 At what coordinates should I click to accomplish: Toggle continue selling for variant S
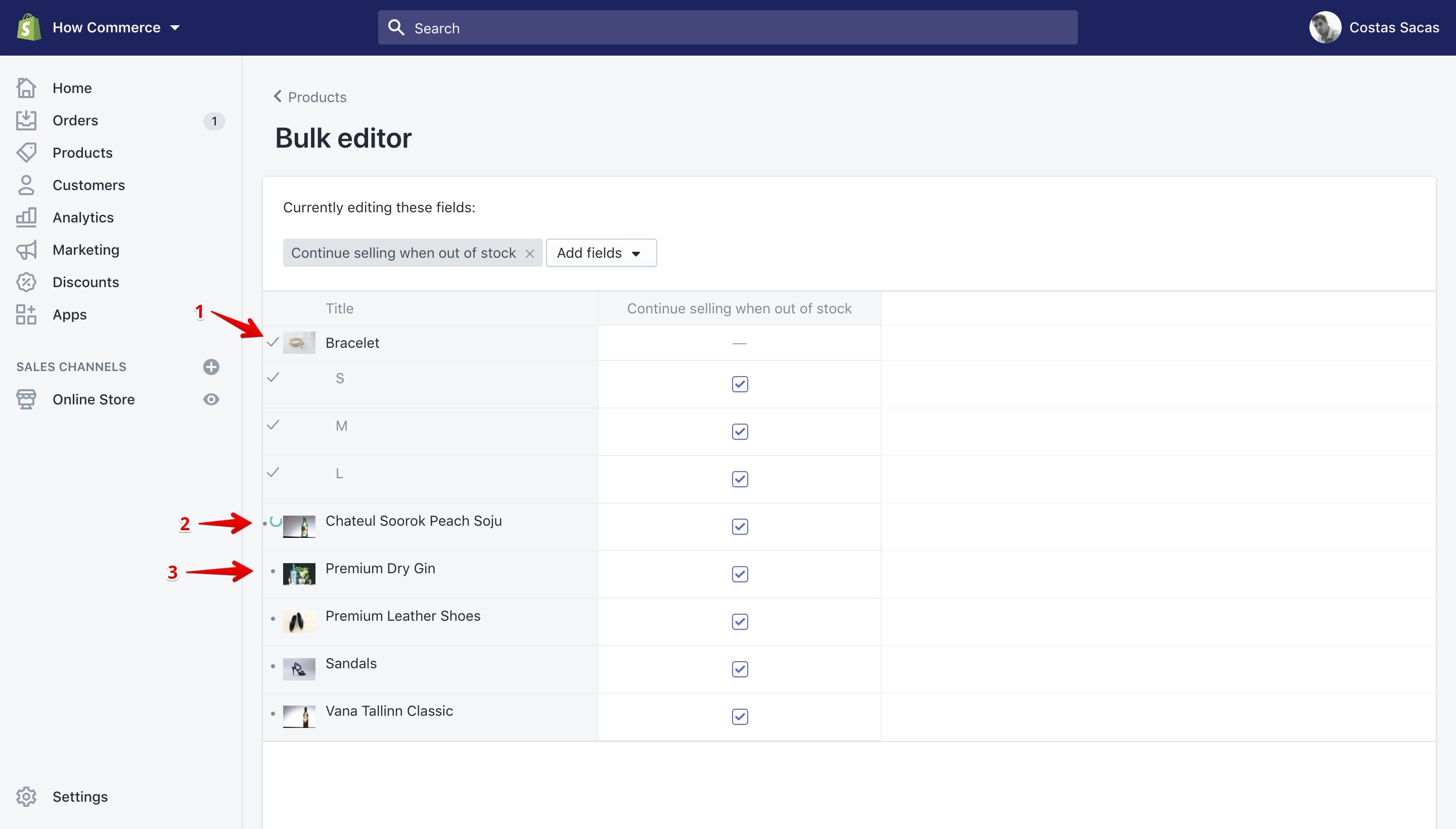click(x=740, y=384)
